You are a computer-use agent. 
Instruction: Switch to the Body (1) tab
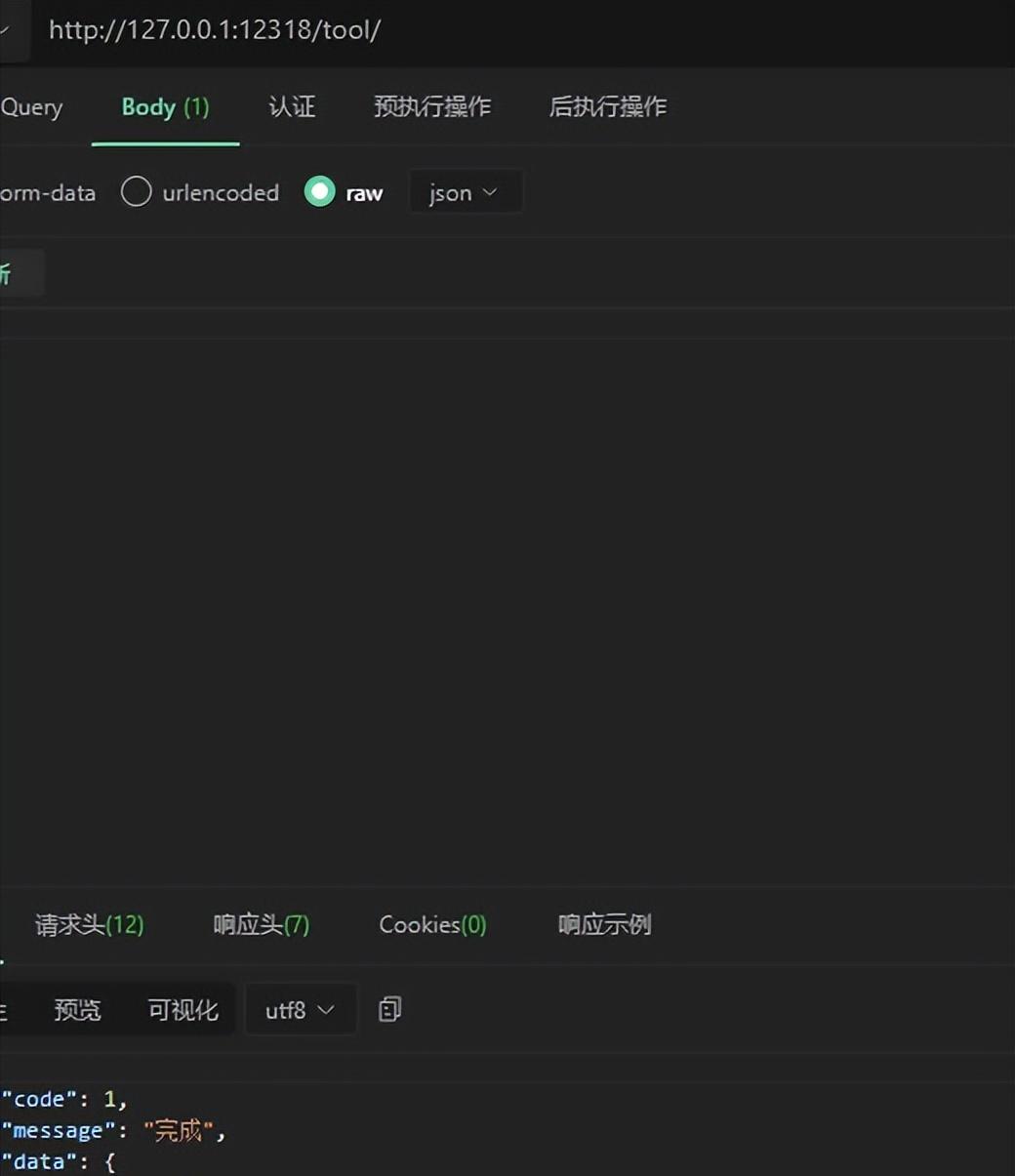click(x=165, y=106)
